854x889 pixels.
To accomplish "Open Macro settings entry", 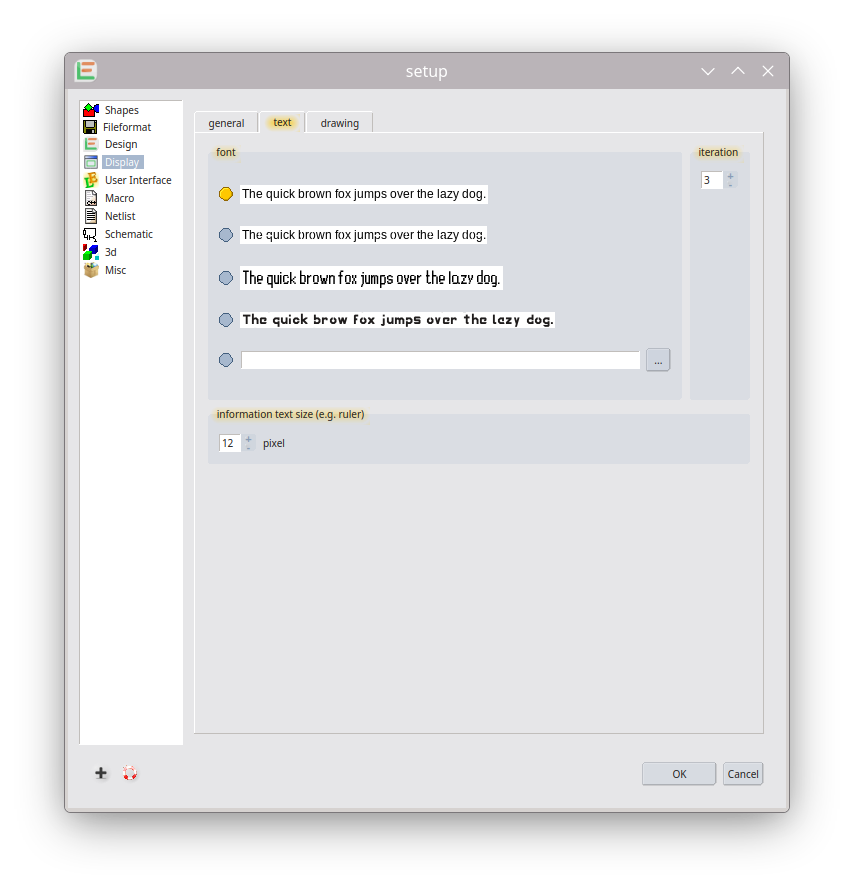I will pos(119,198).
